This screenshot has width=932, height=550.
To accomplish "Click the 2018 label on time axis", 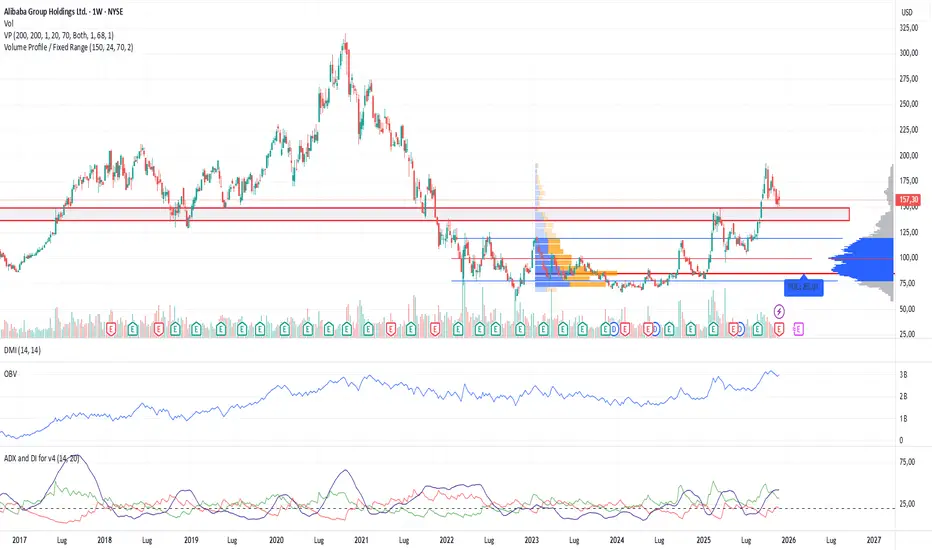I will 105,540.
